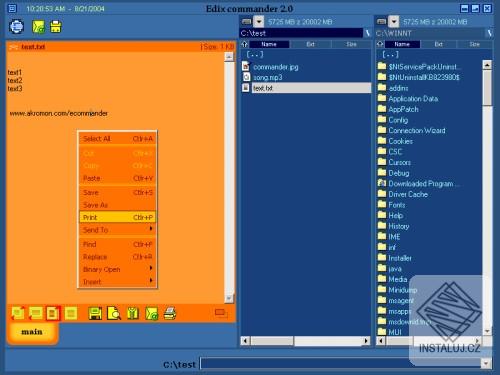Sort C:\test panel by Name column
The width and height of the screenshot is (500, 375).
pyautogui.click(x=269, y=44)
